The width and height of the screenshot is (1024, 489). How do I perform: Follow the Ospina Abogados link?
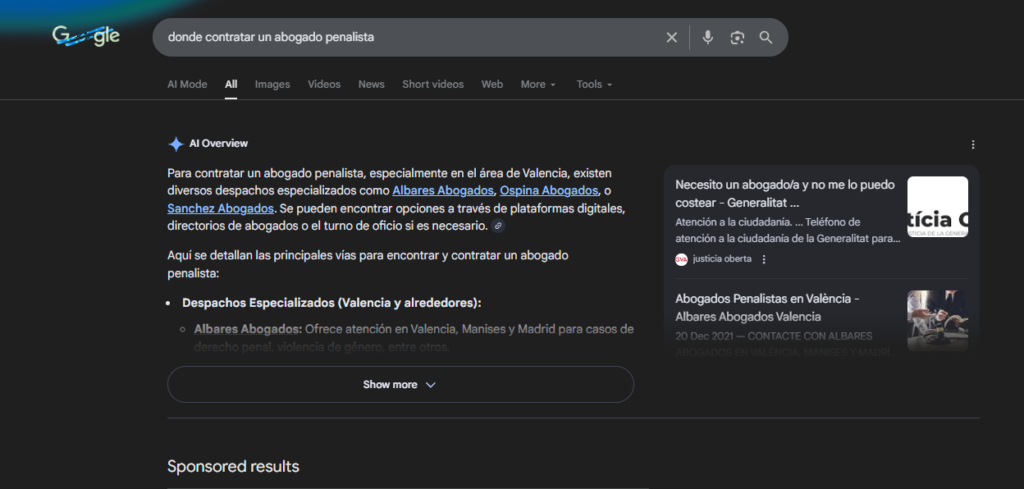(x=549, y=190)
